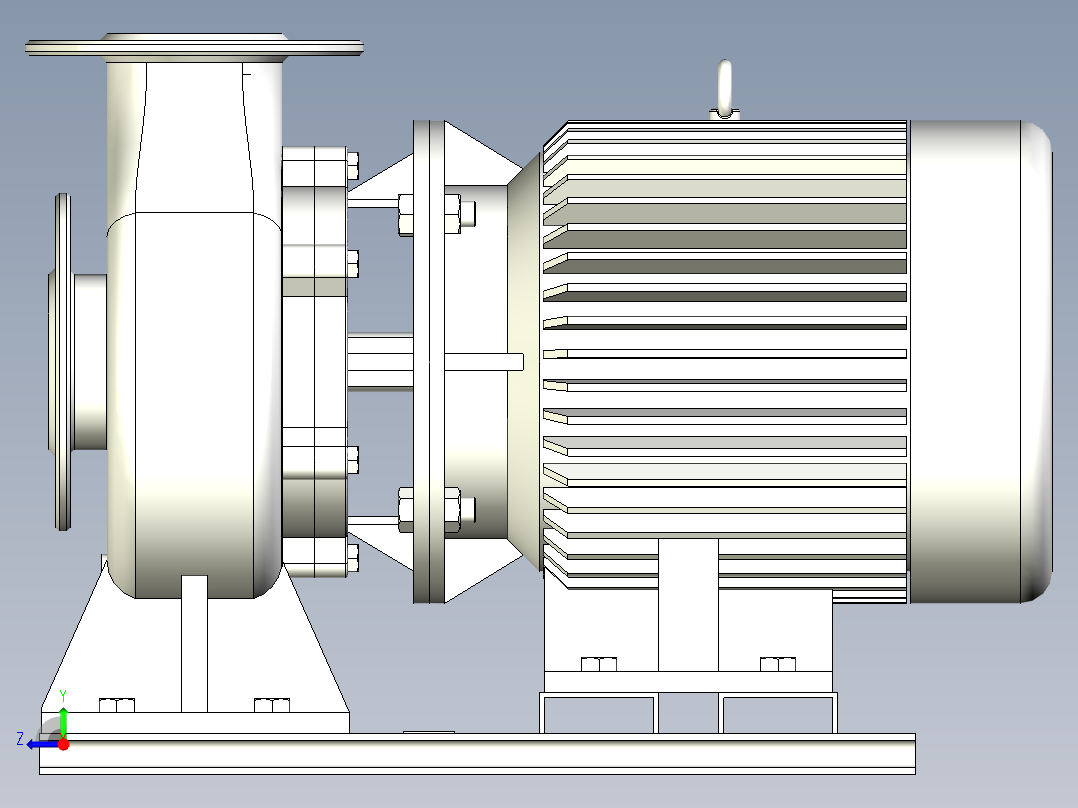Select the motor's smooth rear fan cover
Screen dimensions: 1078x808
(x=980, y=362)
